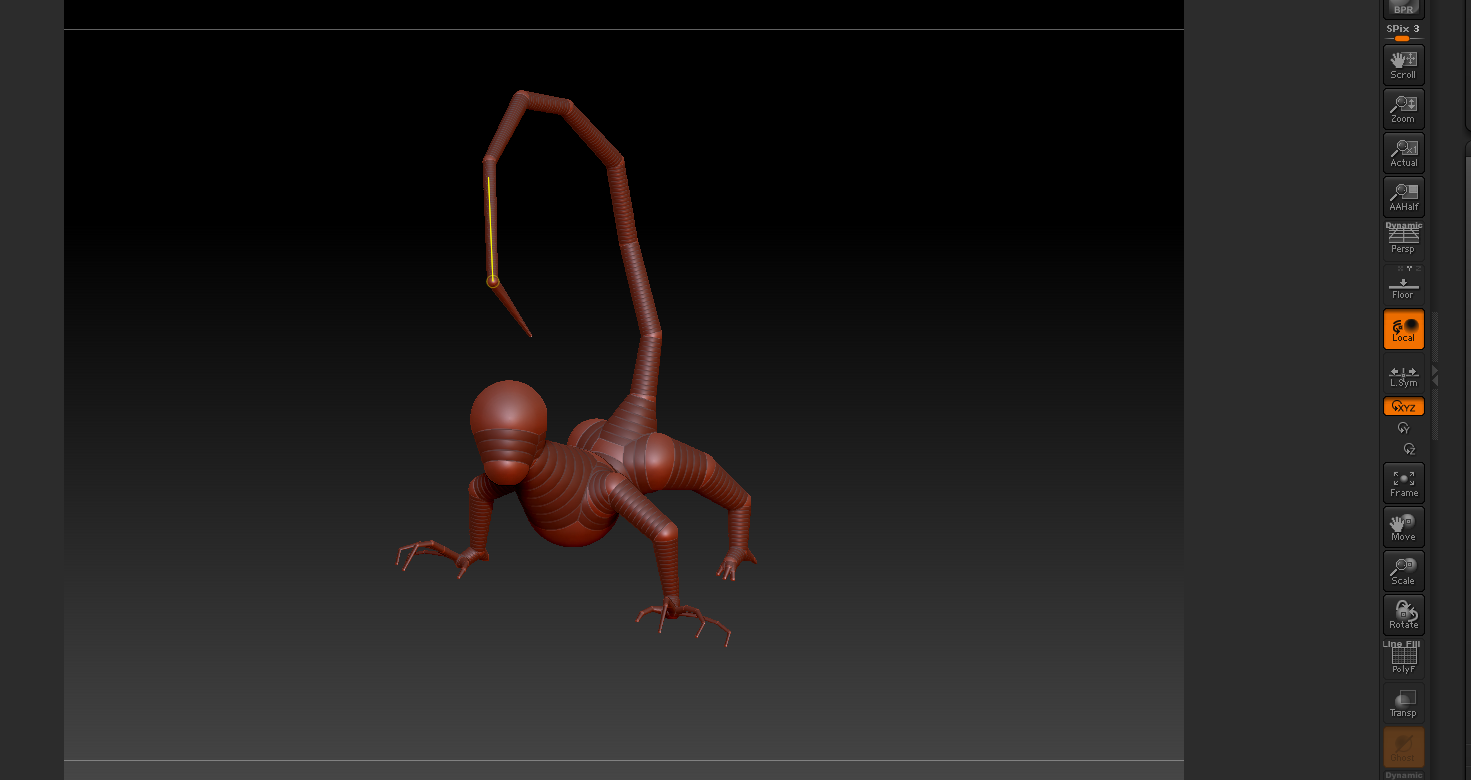Activate AAHalf antialiased half-size view
The image size is (1471, 780).
coord(1403,196)
